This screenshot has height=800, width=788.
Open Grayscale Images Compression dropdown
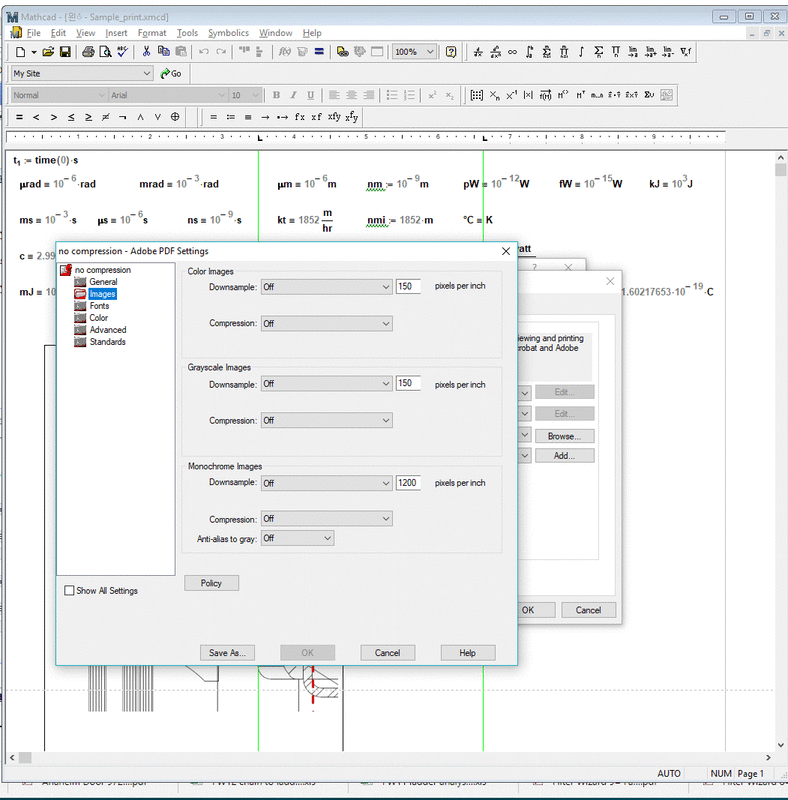pyautogui.click(x=327, y=420)
